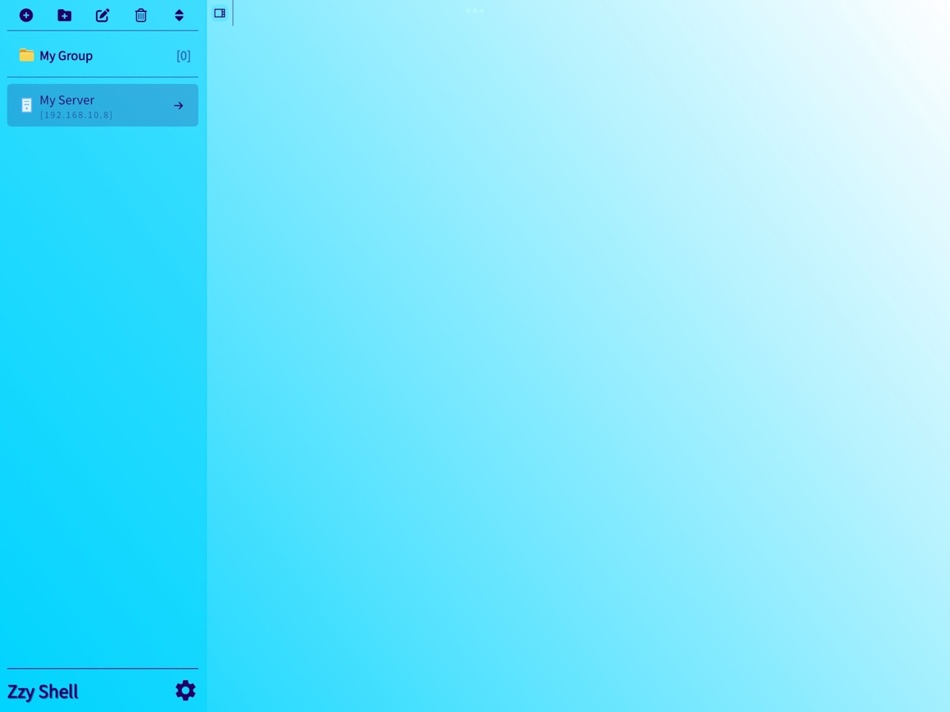Click the yellow folder icon of My Group
Screen dimensions: 950x712
coord(26,55)
